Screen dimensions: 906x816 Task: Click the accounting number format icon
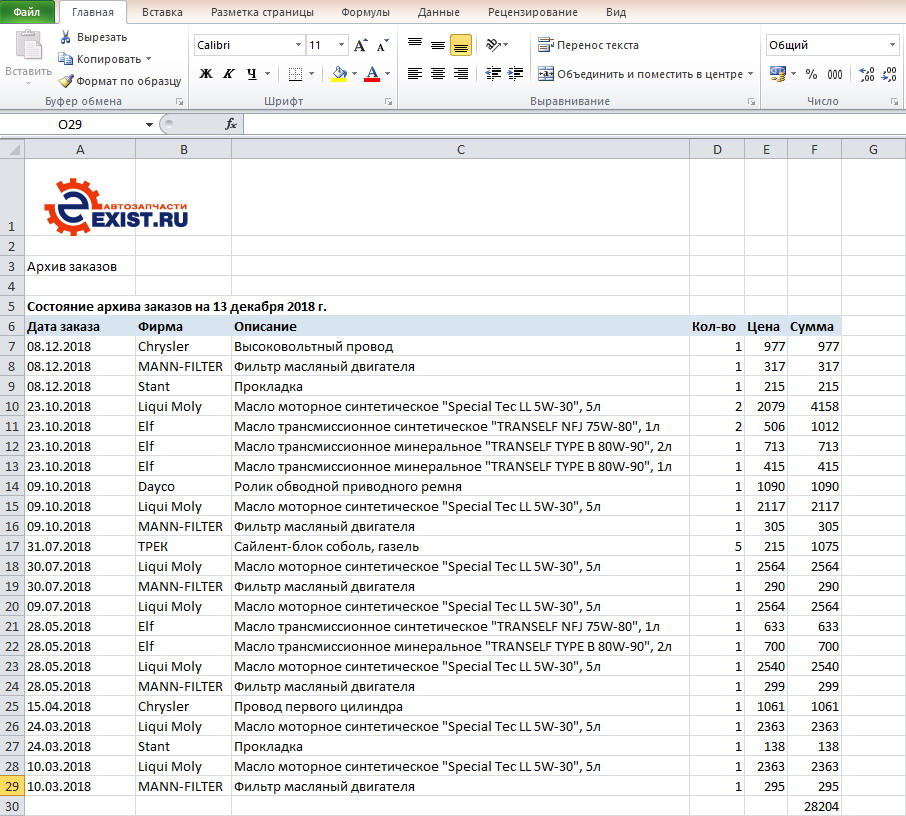778,74
